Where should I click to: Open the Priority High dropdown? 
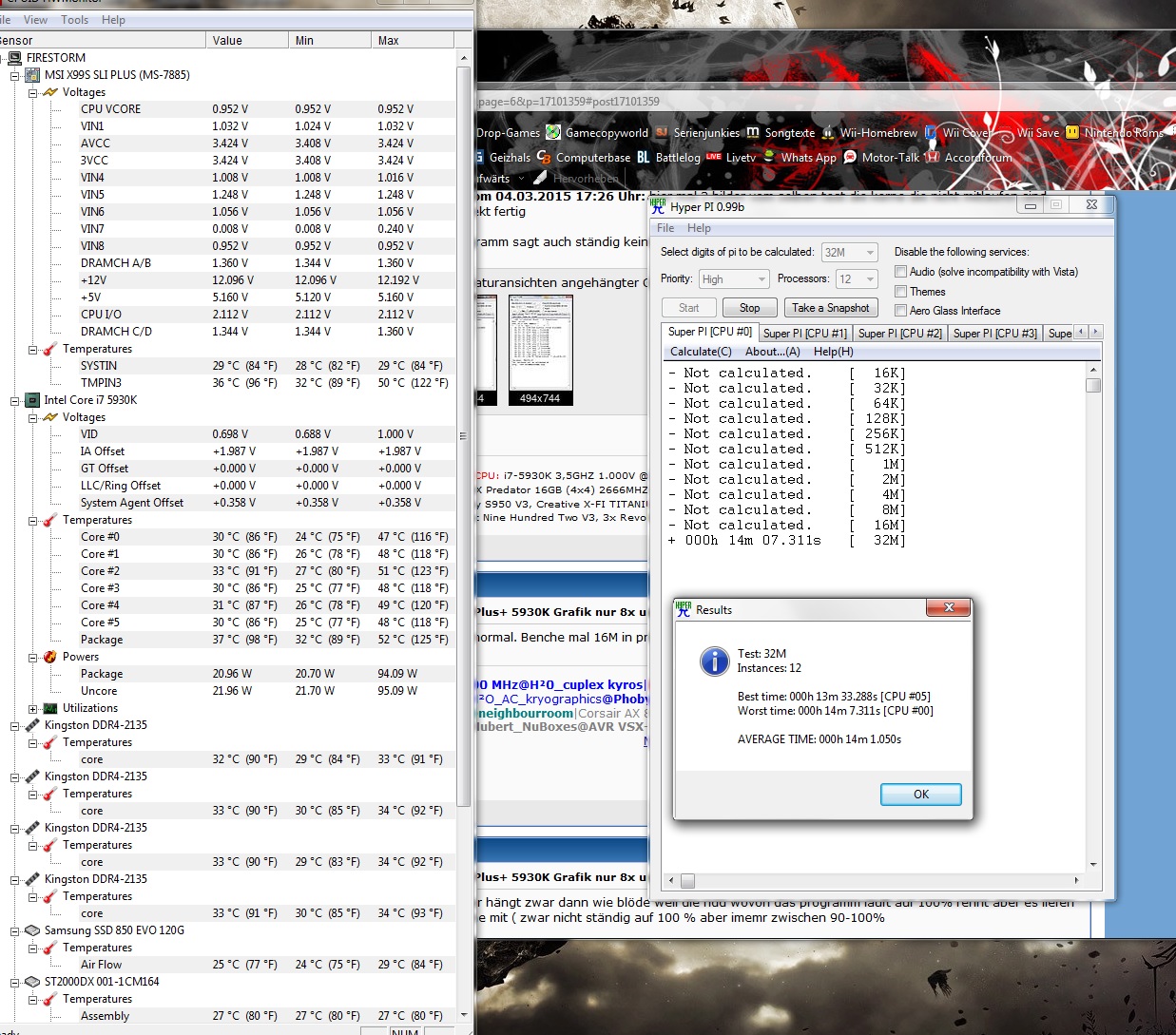pos(734,278)
